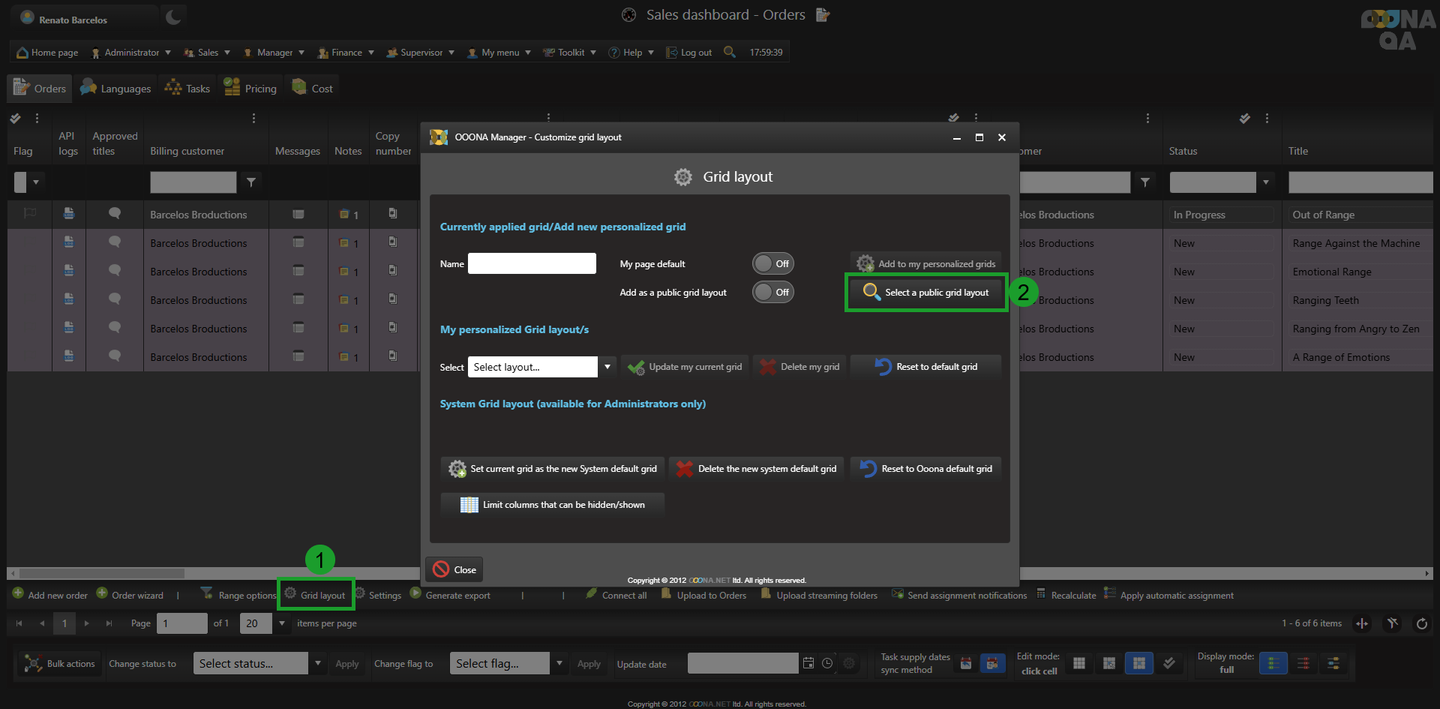Enable the full display mode button

coord(1272,663)
